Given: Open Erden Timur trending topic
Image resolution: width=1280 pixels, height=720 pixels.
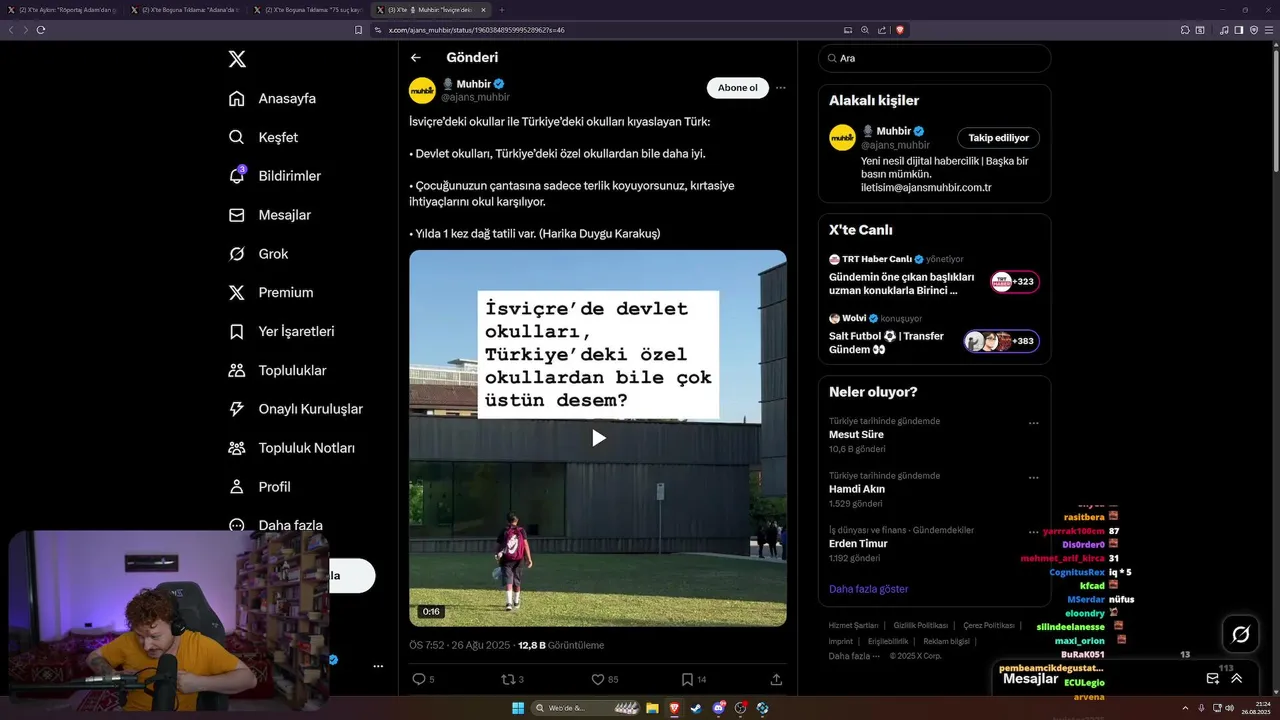Looking at the screenshot, I should pyautogui.click(x=858, y=544).
